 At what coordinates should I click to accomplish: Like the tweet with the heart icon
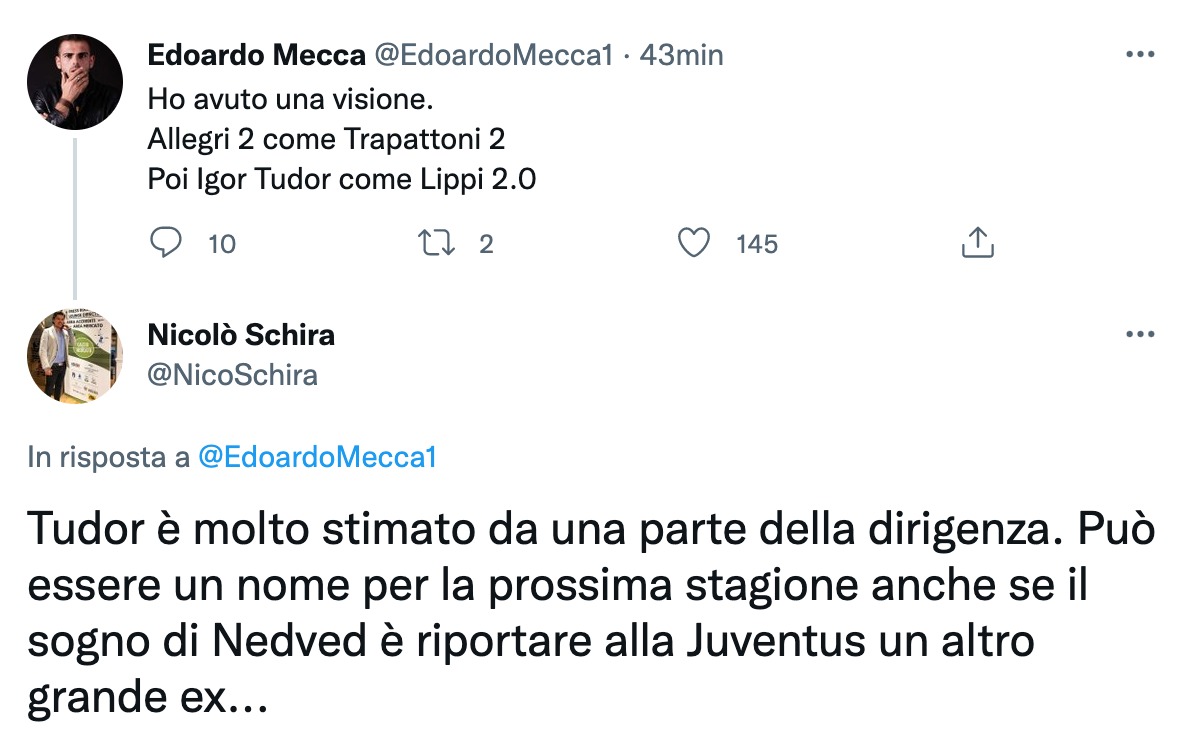693,243
